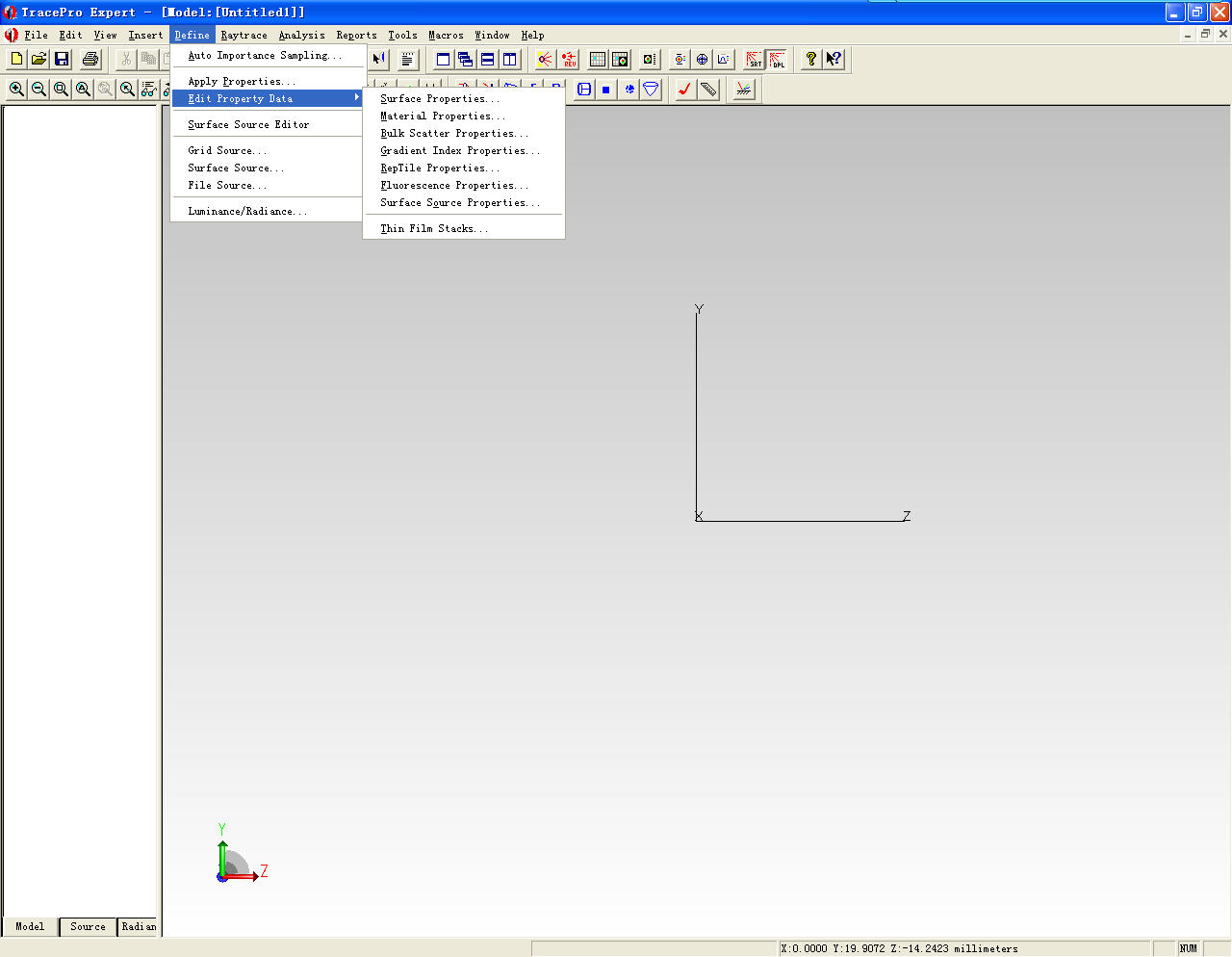Choose Thin Film Stacks
Screen dimensions: 1232x957
pyautogui.click(x=464, y=228)
